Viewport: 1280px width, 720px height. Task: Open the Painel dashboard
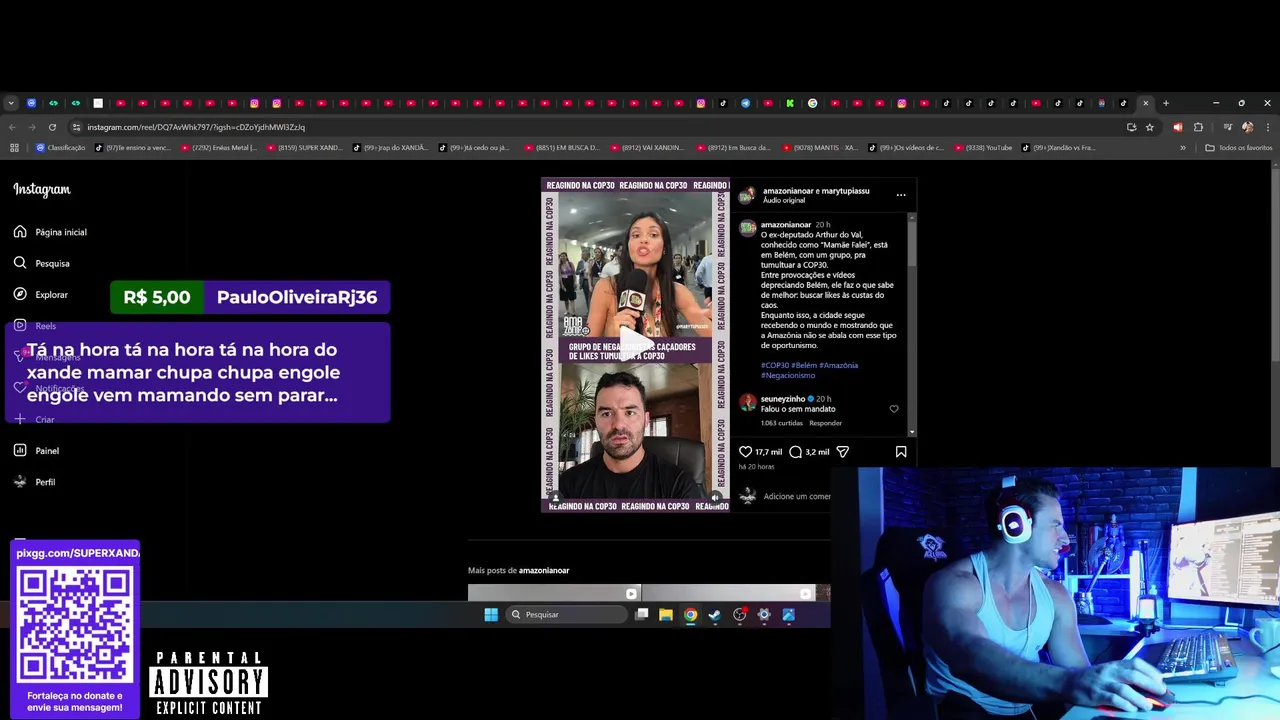(36, 451)
